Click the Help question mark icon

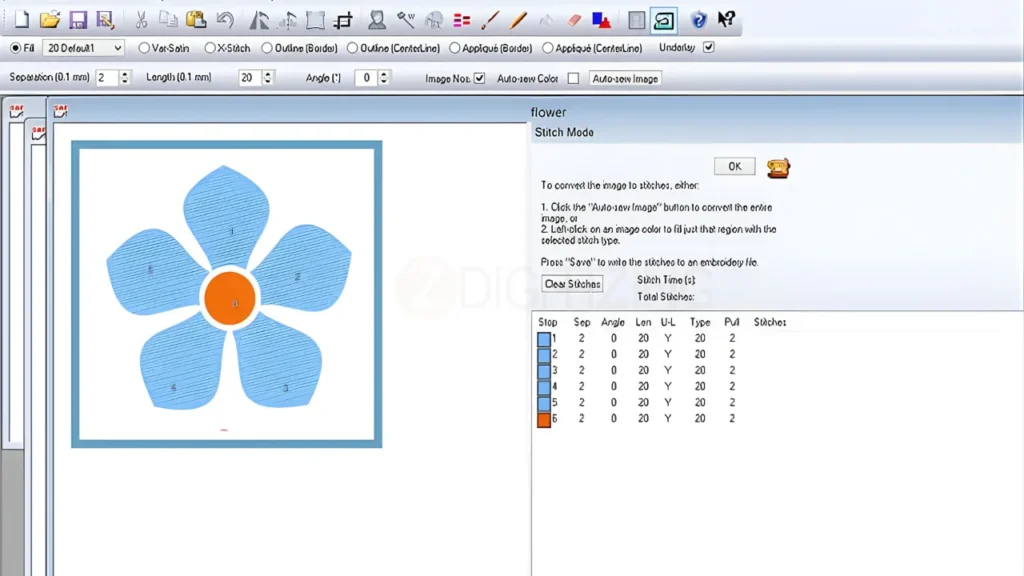(x=698, y=20)
